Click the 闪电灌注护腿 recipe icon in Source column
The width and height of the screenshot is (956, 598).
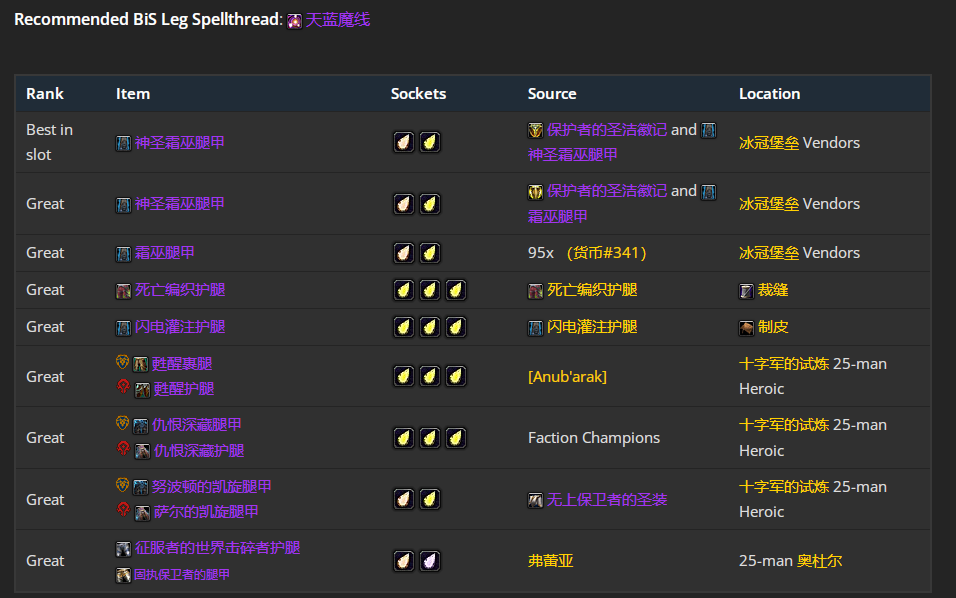coord(536,326)
